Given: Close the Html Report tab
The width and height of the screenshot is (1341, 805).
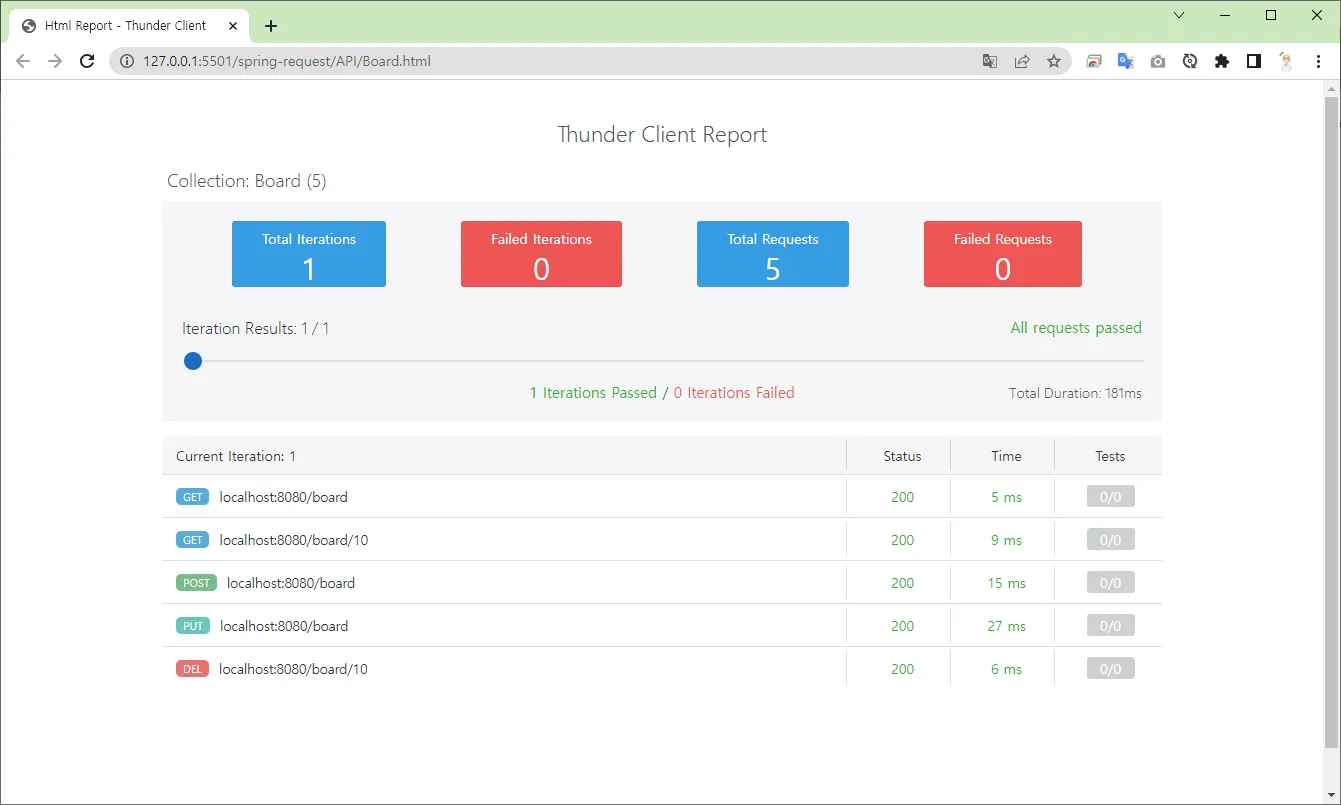Looking at the screenshot, I should click(233, 26).
